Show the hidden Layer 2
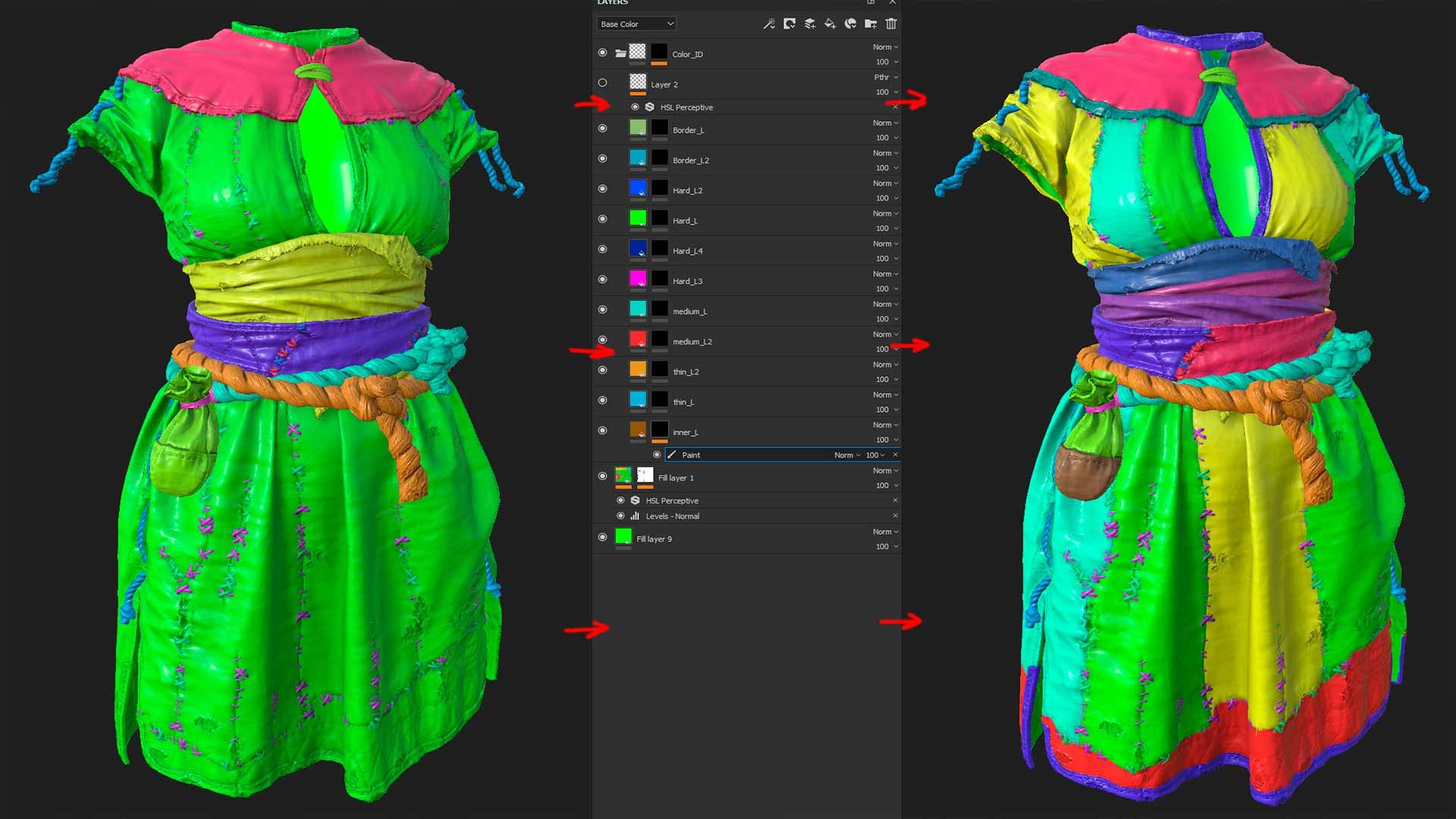The image size is (1456, 819). coord(603,83)
